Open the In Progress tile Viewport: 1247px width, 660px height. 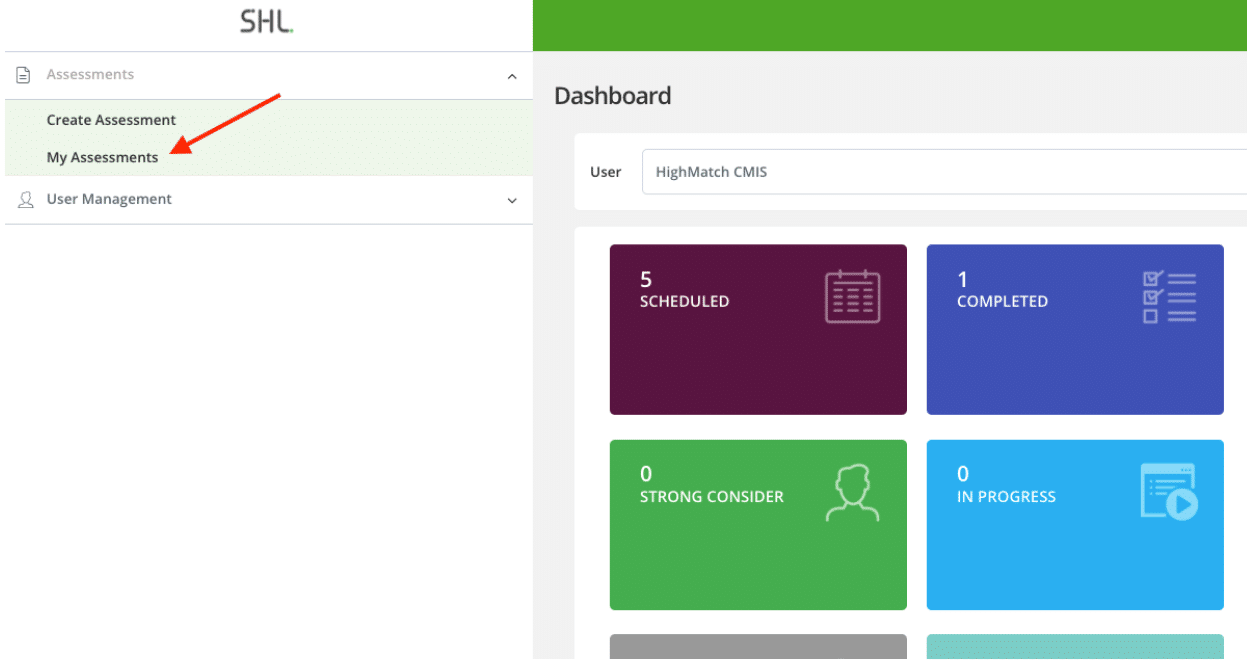[x=1074, y=524]
